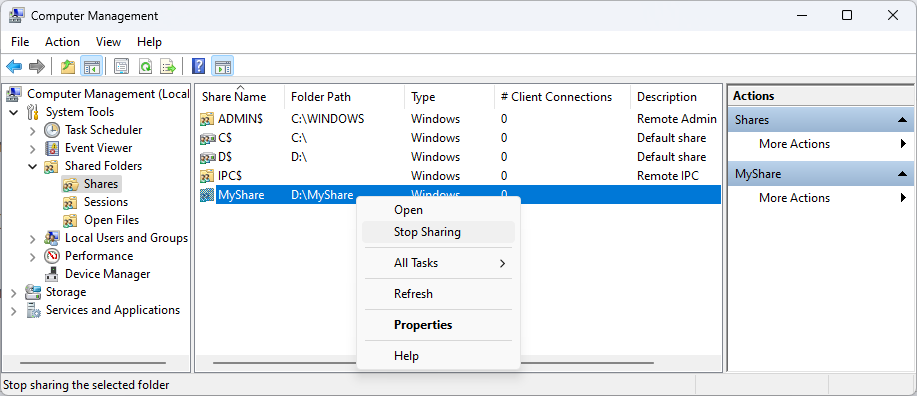The image size is (917, 396).
Task: Click the C$ share drive icon
Action: pyautogui.click(x=207, y=139)
